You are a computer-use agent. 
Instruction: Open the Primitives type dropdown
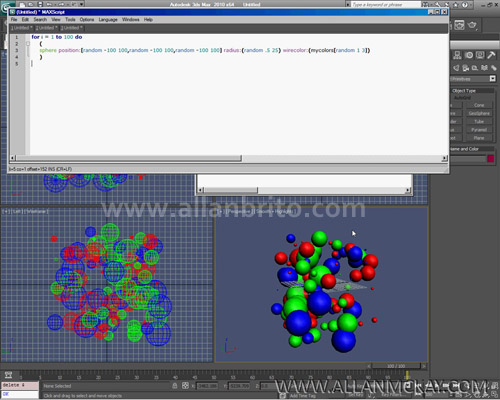coord(493,79)
